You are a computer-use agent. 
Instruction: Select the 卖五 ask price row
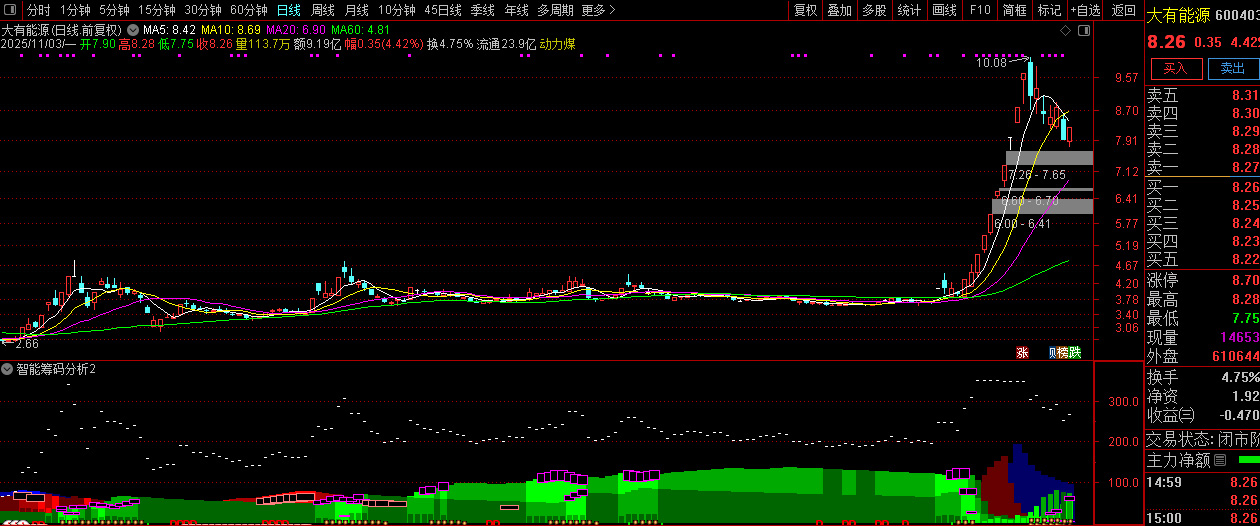click(1202, 95)
